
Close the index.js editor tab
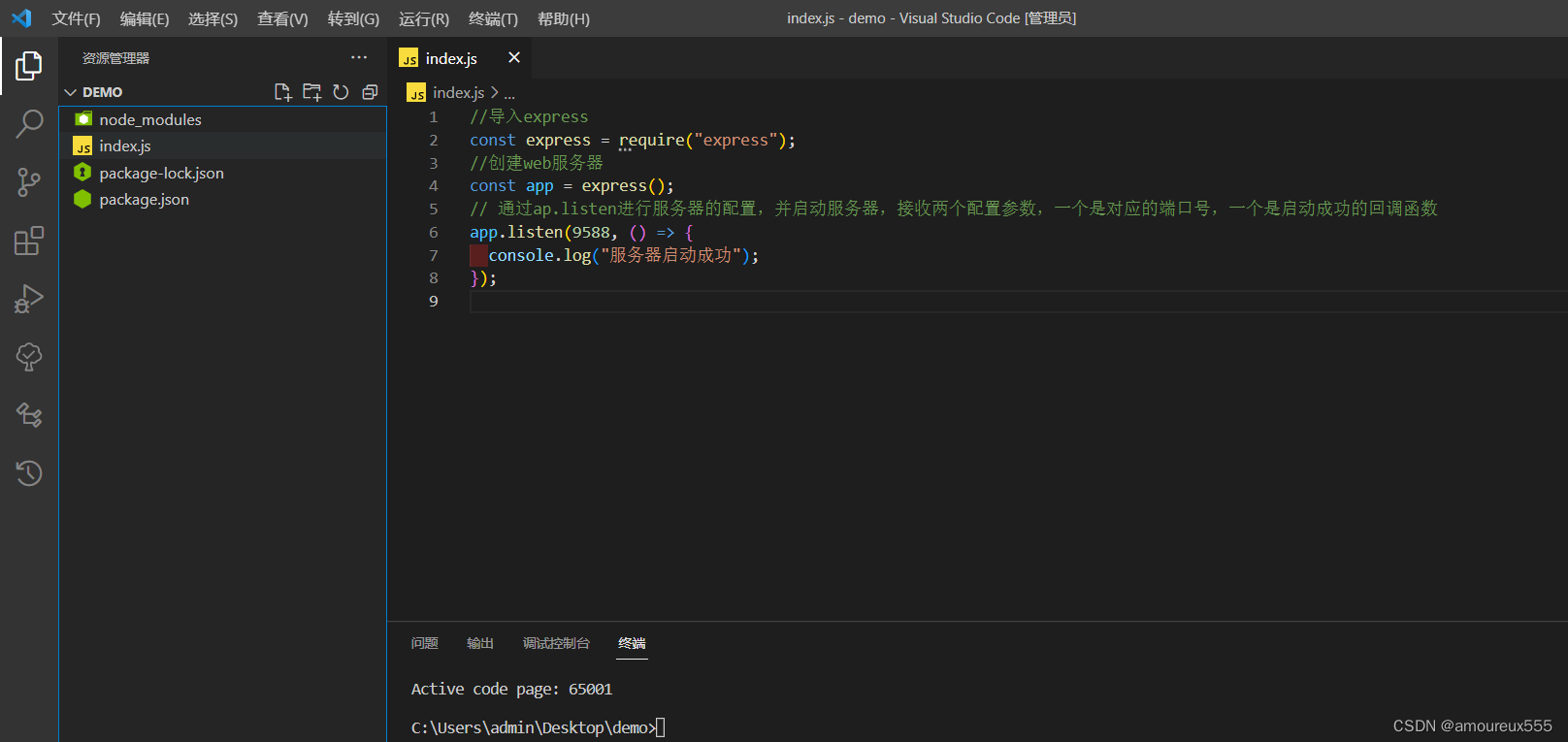514,58
